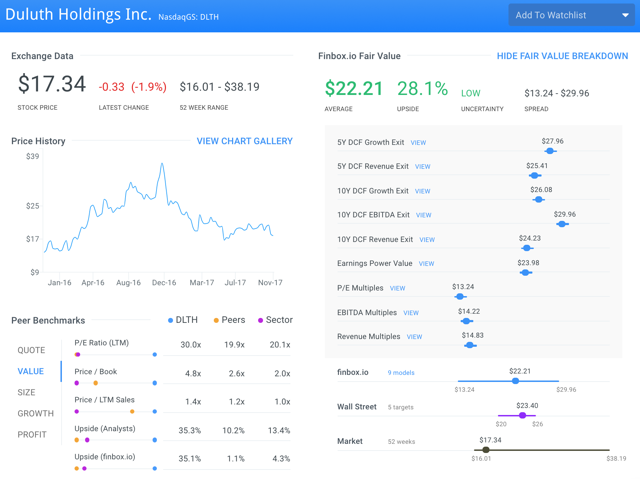Image resolution: width=640 pixels, height=479 pixels.
Task: Click the NasdaqGS: DLTH ticker label
Action: click(189, 17)
